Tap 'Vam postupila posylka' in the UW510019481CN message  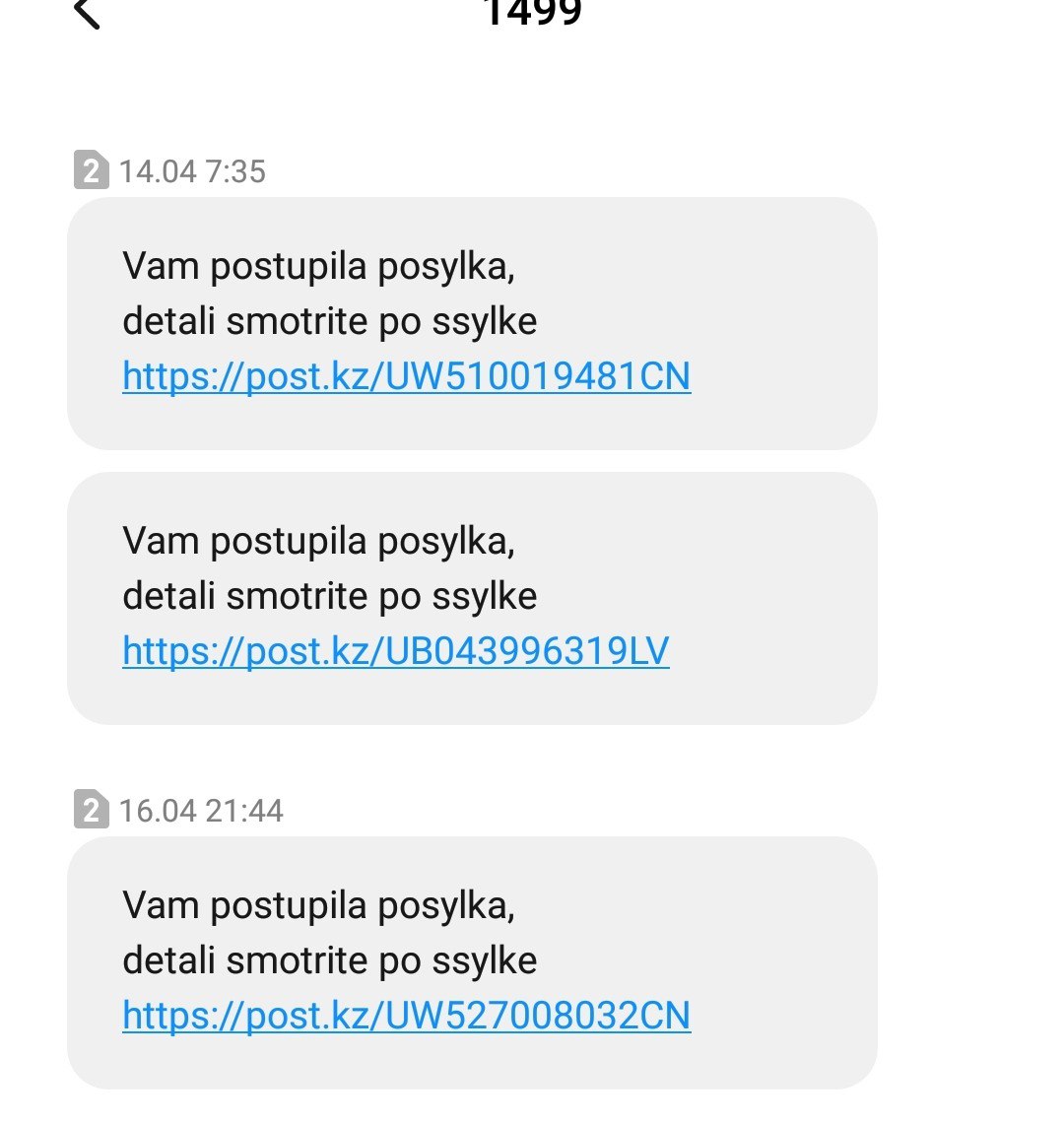coord(319,268)
